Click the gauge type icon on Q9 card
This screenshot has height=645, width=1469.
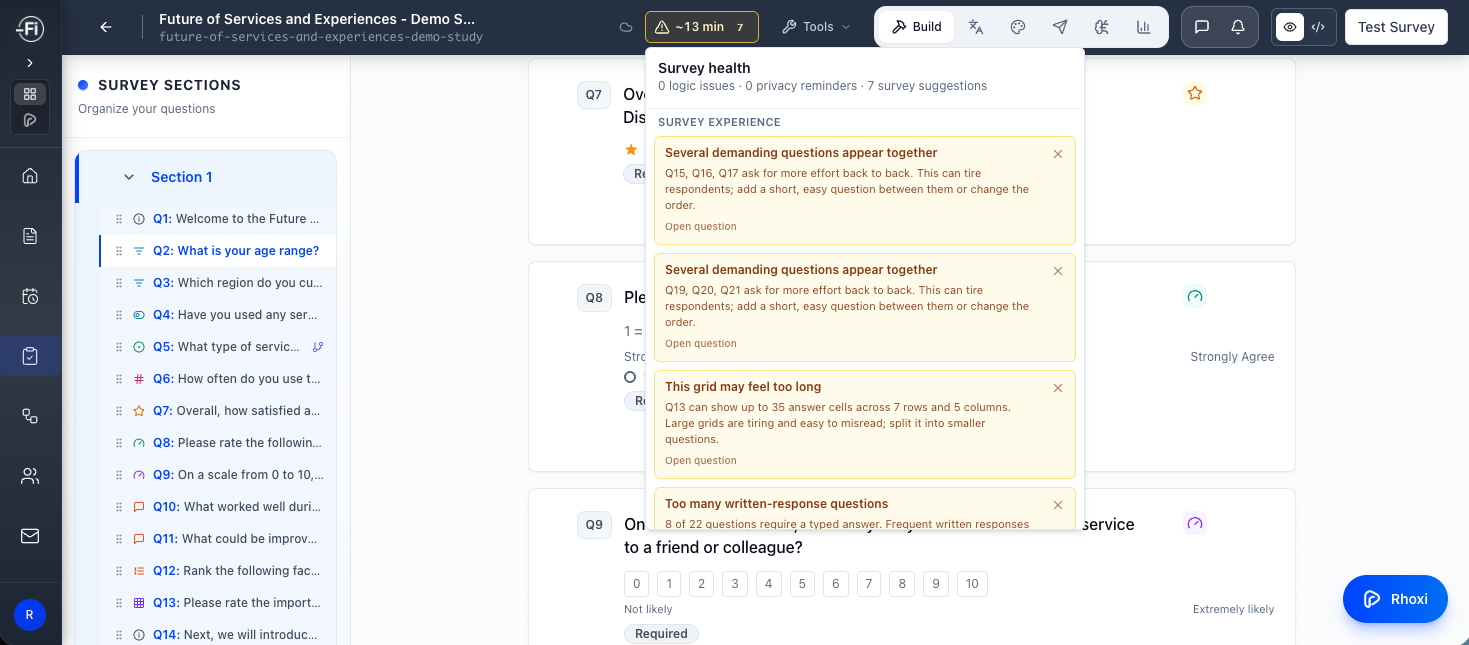tap(1195, 523)
